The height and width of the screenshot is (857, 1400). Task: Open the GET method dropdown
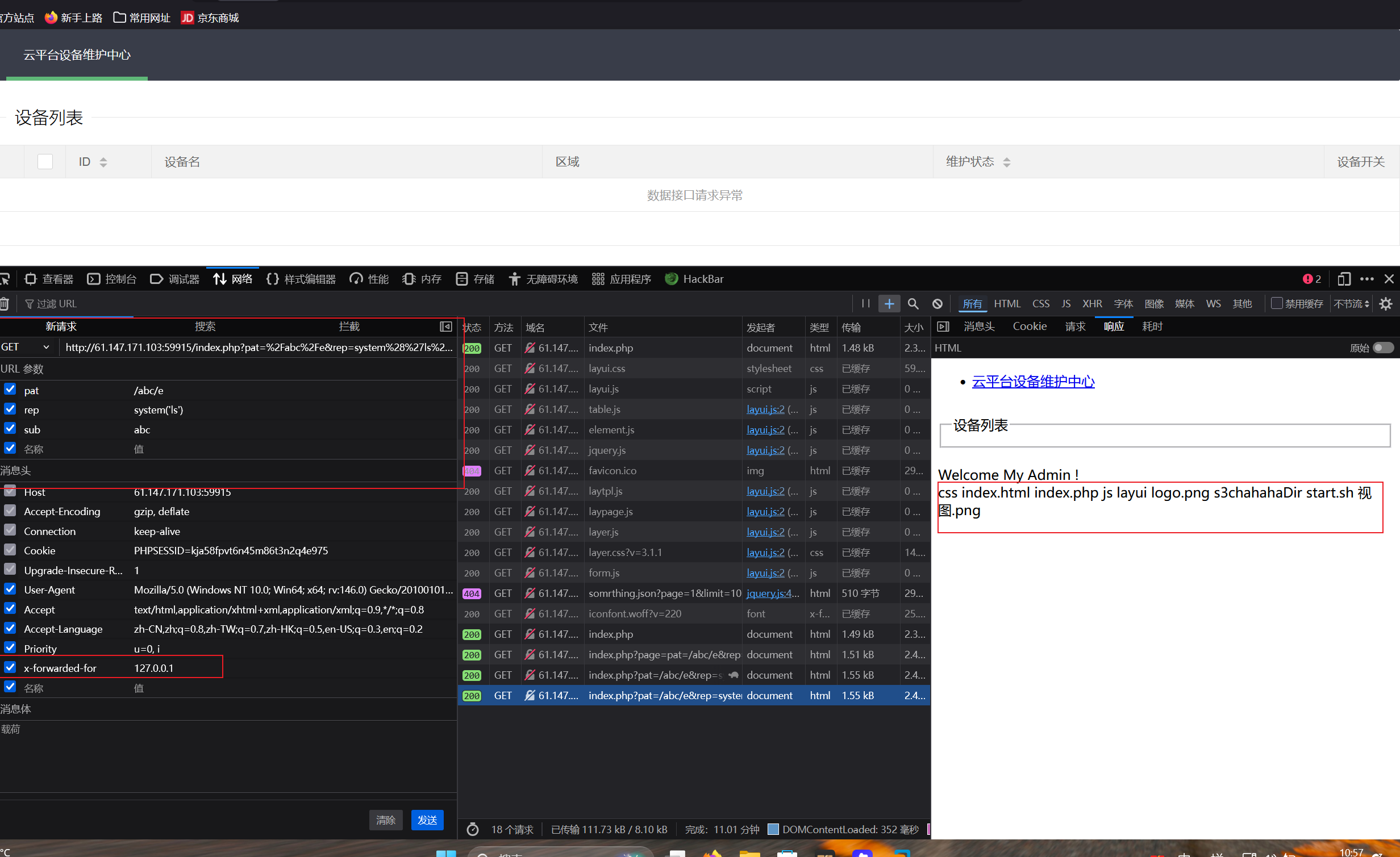pos(26,347)
